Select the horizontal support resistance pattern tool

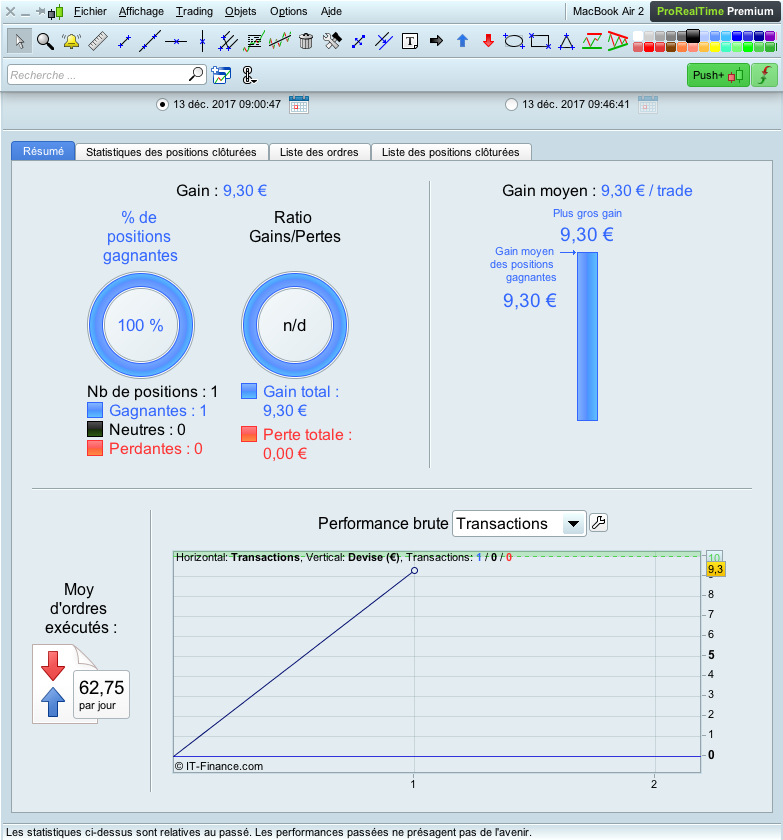point(592,41)
